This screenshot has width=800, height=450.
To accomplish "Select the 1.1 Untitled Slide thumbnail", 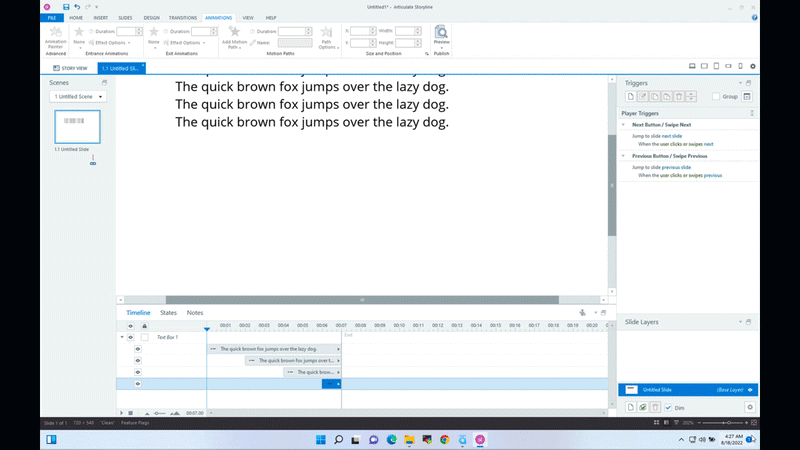I will 77,127.
